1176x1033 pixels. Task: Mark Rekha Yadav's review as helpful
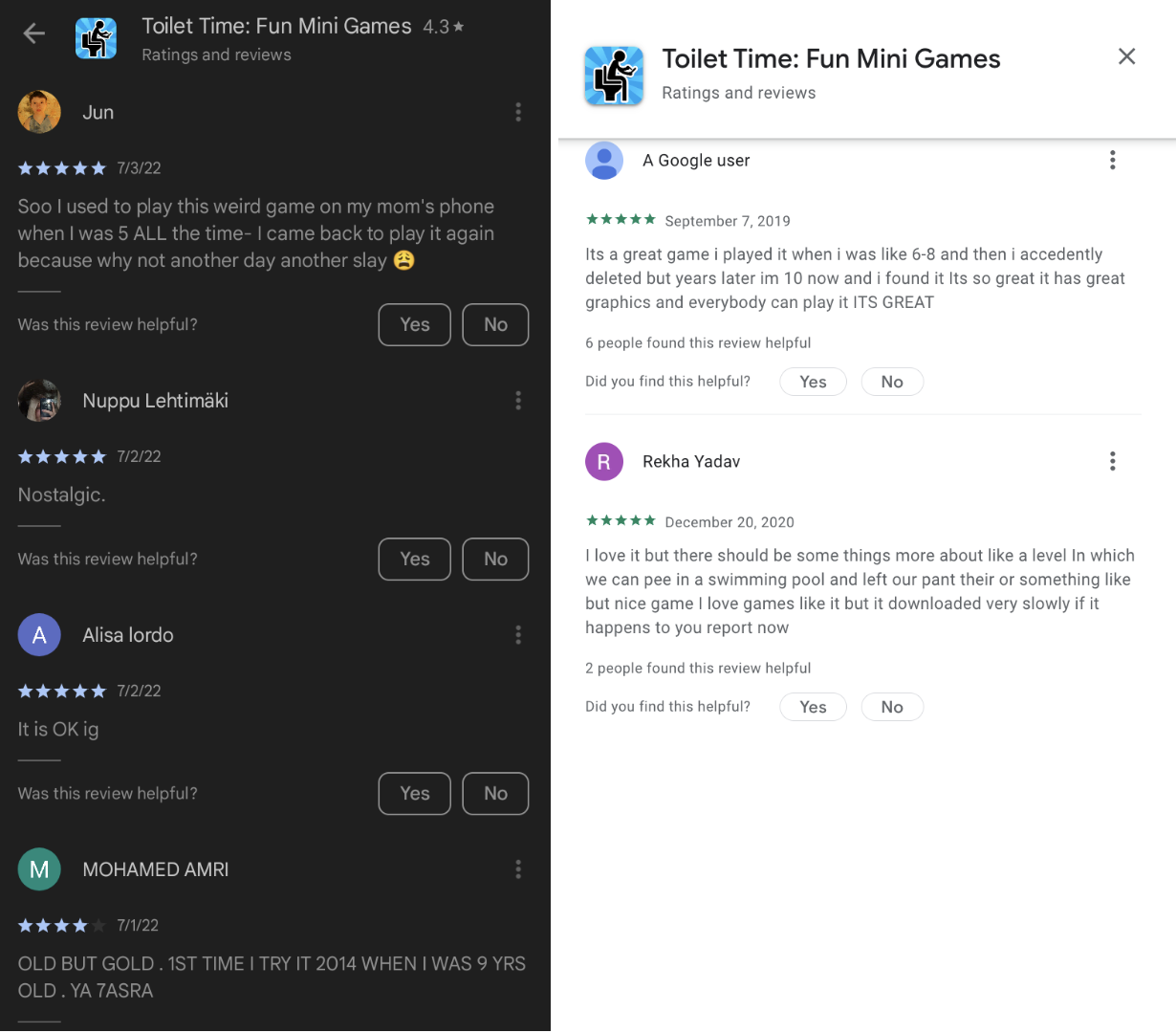pos(813,707)
